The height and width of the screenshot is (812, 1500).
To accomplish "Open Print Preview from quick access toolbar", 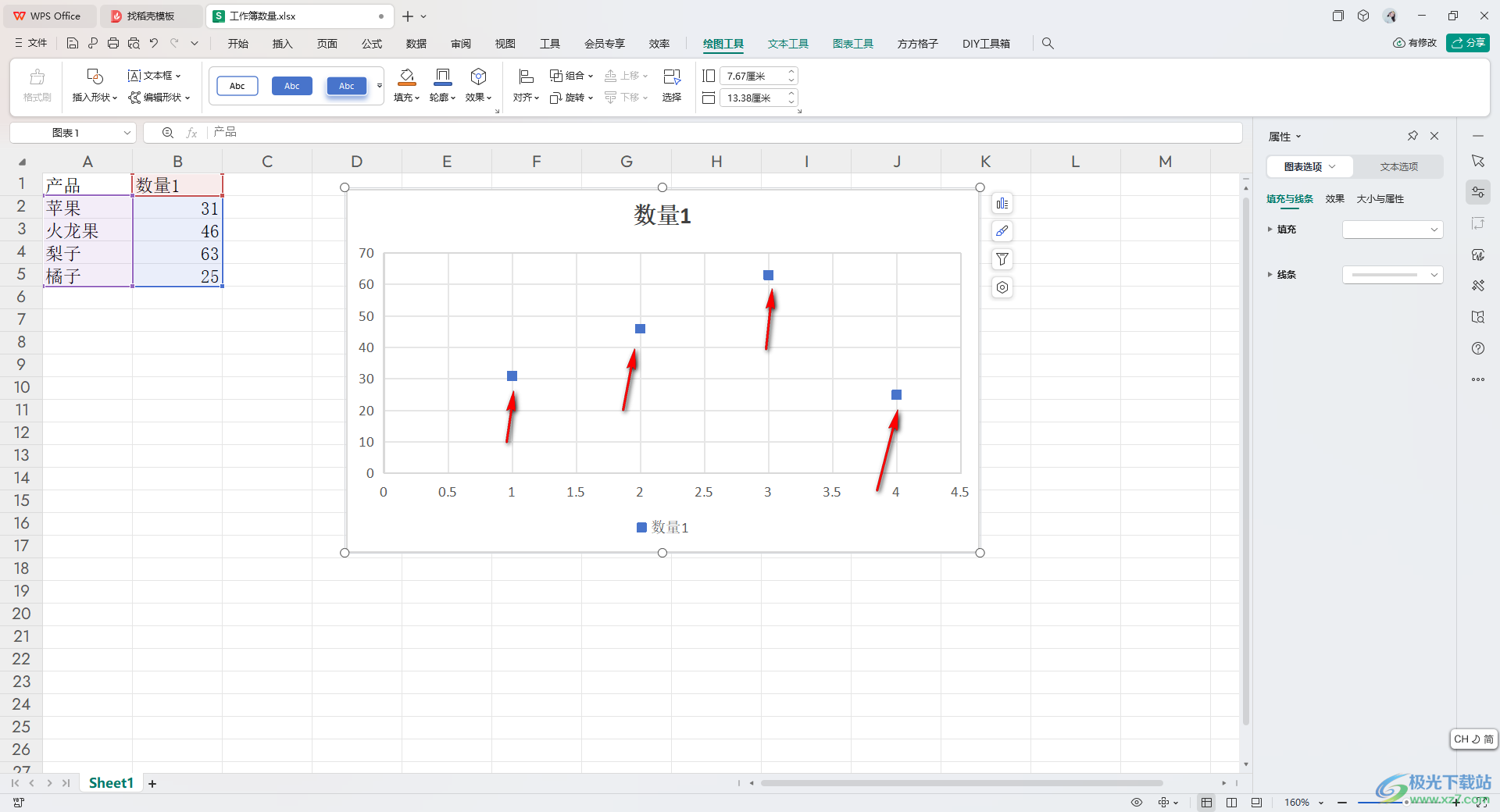I will (x=134, y=43).
